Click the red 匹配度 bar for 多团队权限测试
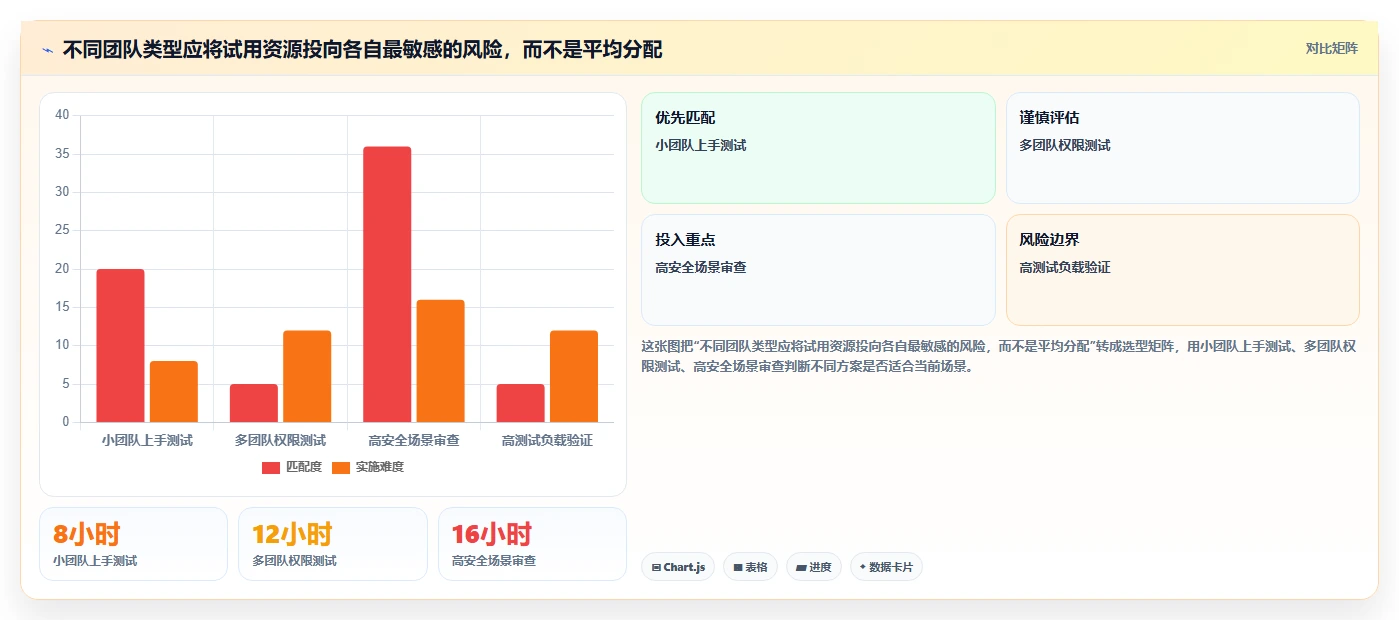This screenshot has height=620, width=1399. pos(254,403)
